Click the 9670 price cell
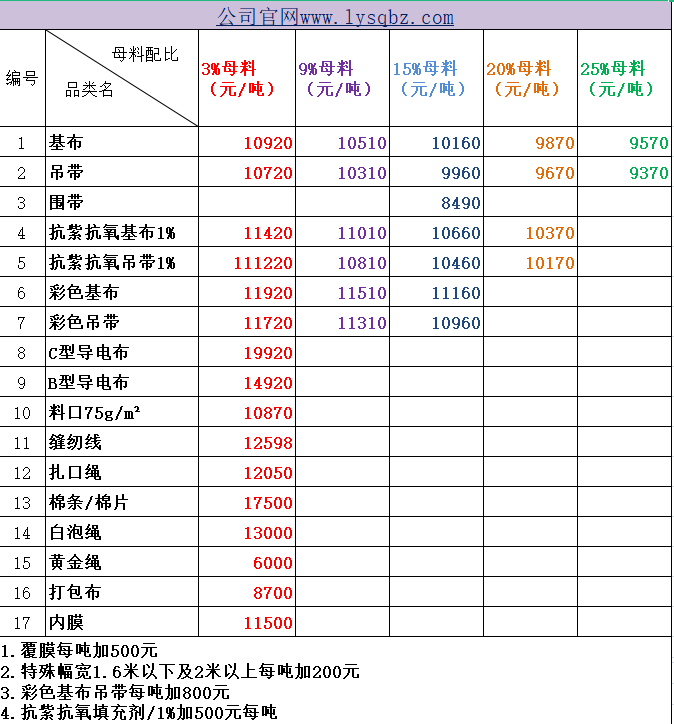Image resolution: width=674 pixels, height=724 pixels. point(530,172)
